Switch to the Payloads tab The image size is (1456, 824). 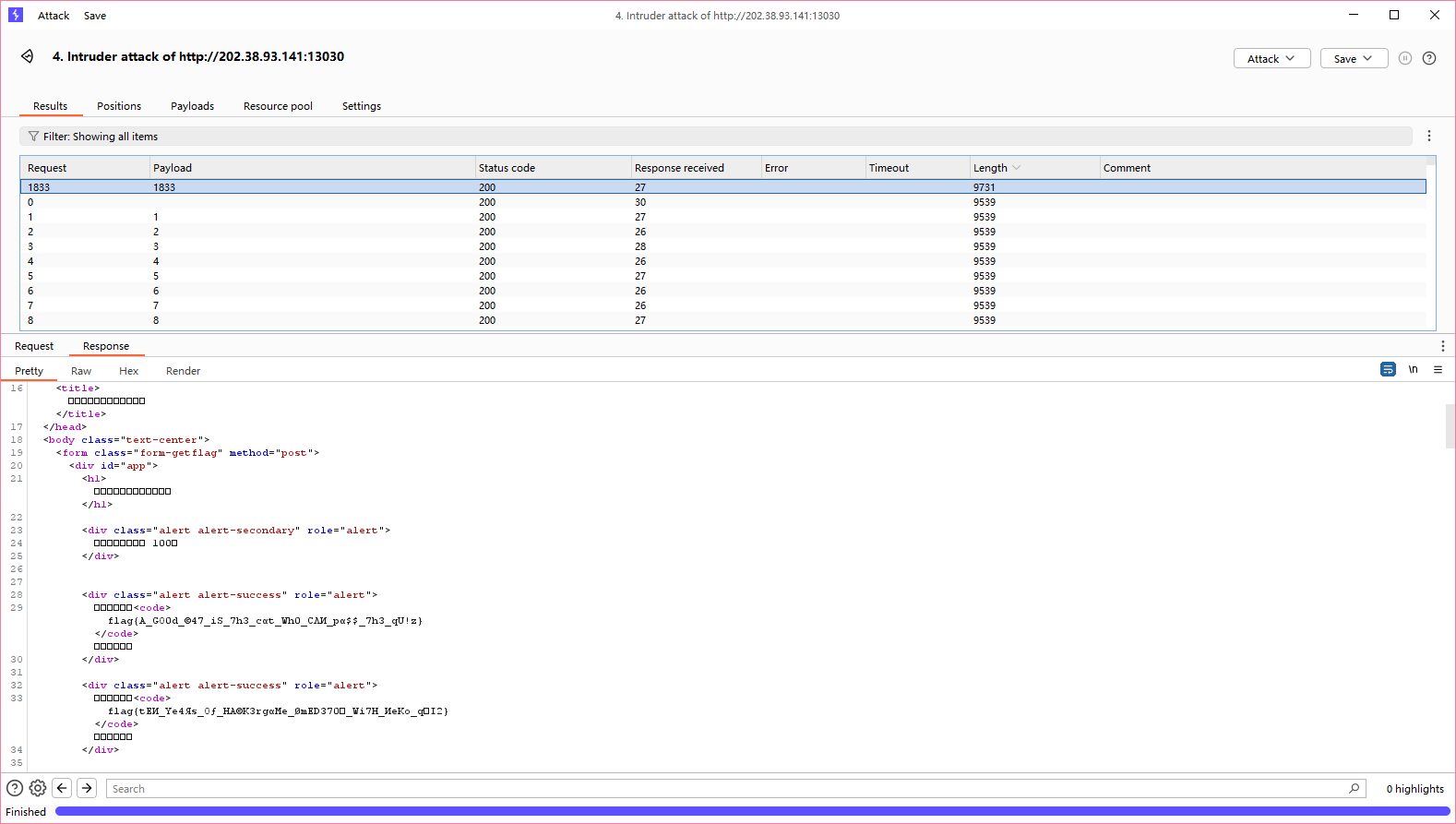tap(192, 106)
